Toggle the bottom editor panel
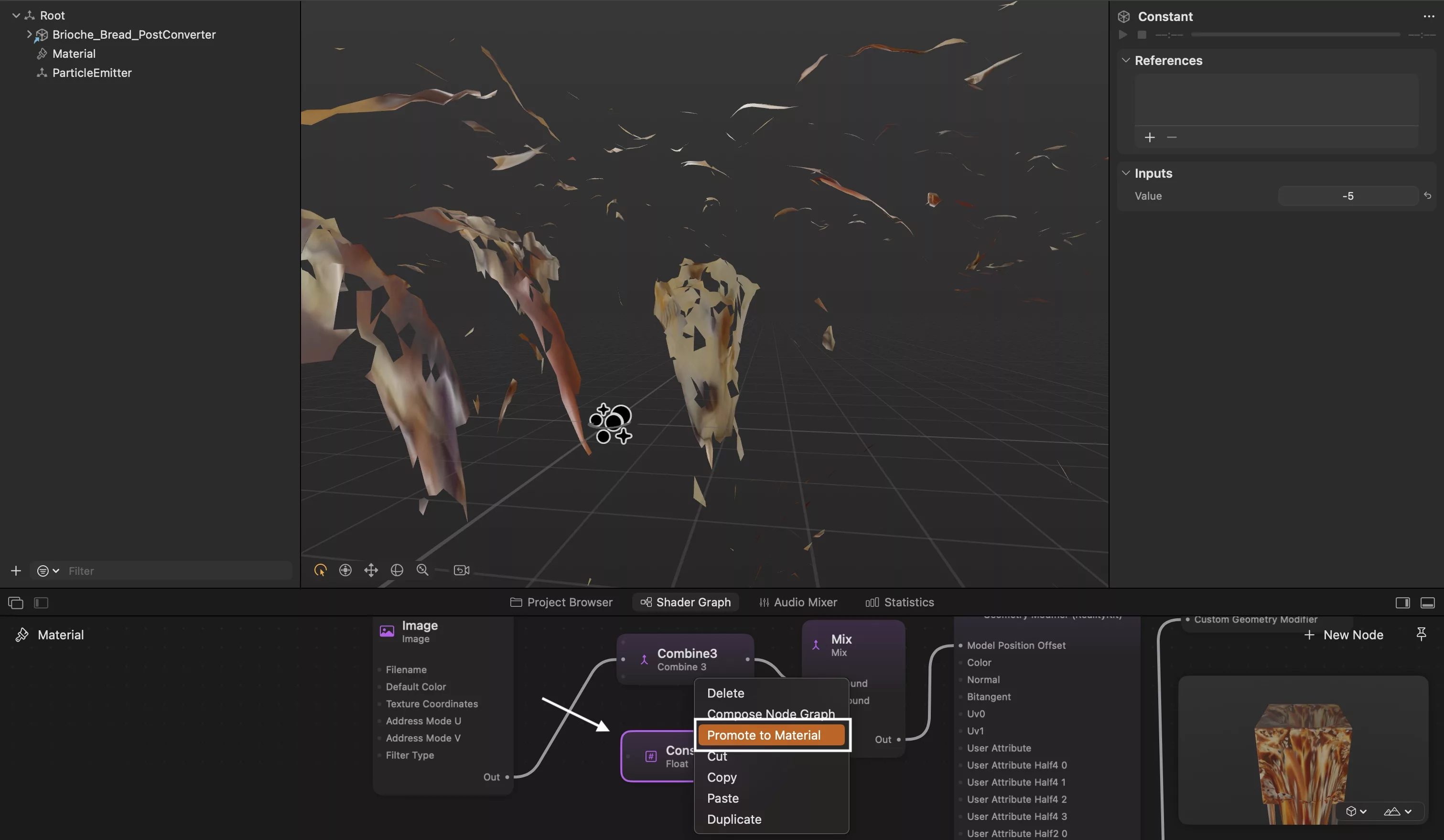 tap(1427, 602)
